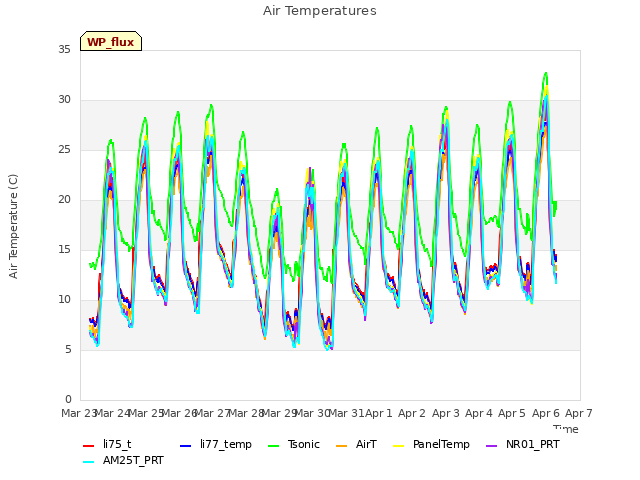640x480 pixels.
Task: Click the Apr 1 x-axis tick label
Action: (379, 413)
